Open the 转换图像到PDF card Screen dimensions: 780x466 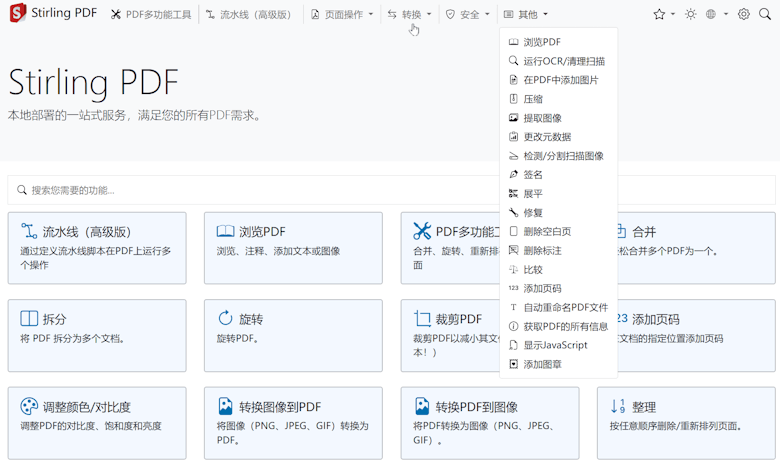[293, 423]
